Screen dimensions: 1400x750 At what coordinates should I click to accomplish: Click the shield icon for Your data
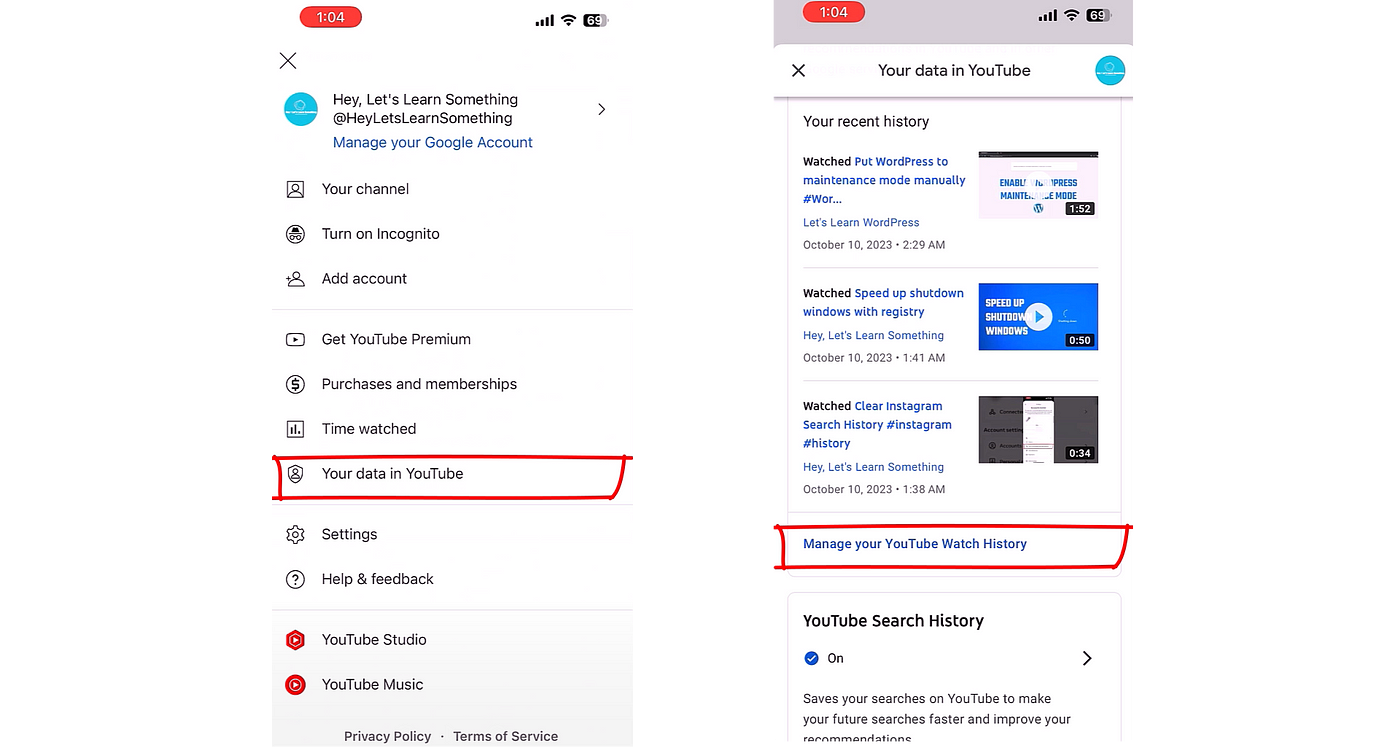(295, 474)
